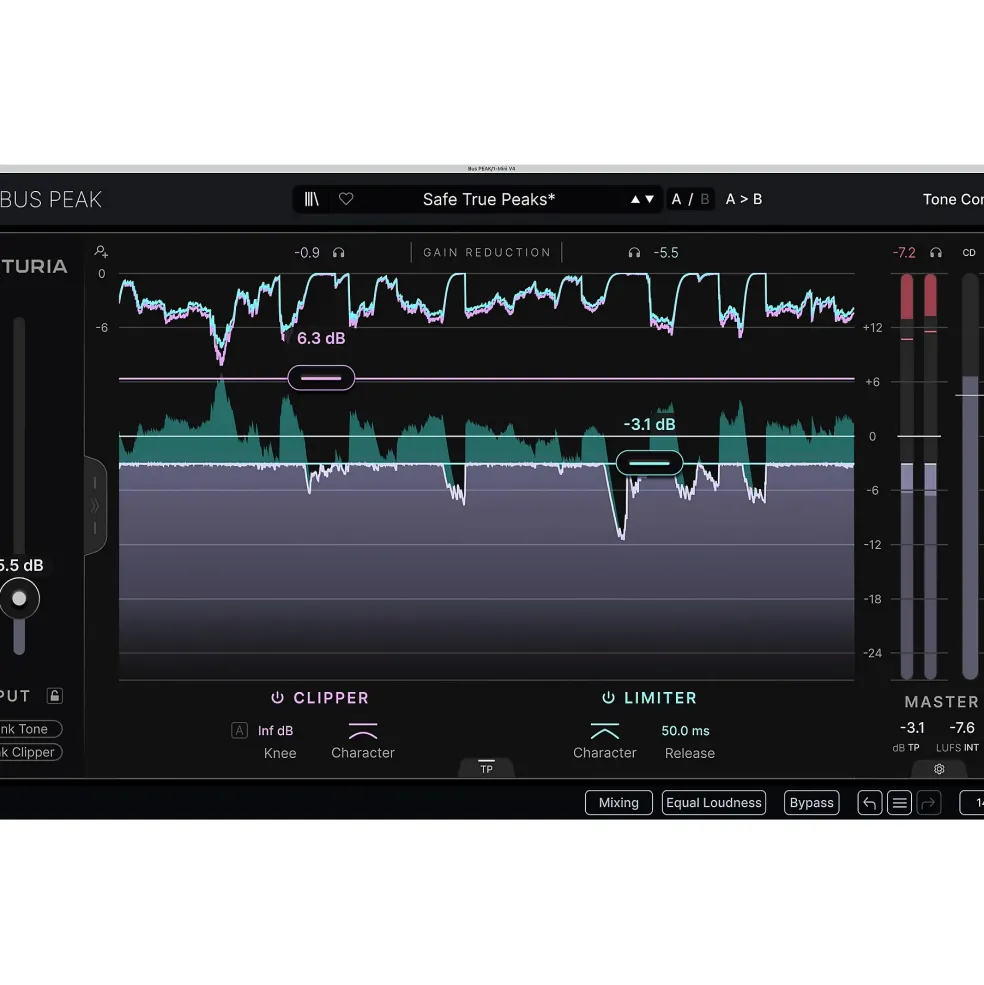Grab the teal limiter threshold handle

coord(649,464)
